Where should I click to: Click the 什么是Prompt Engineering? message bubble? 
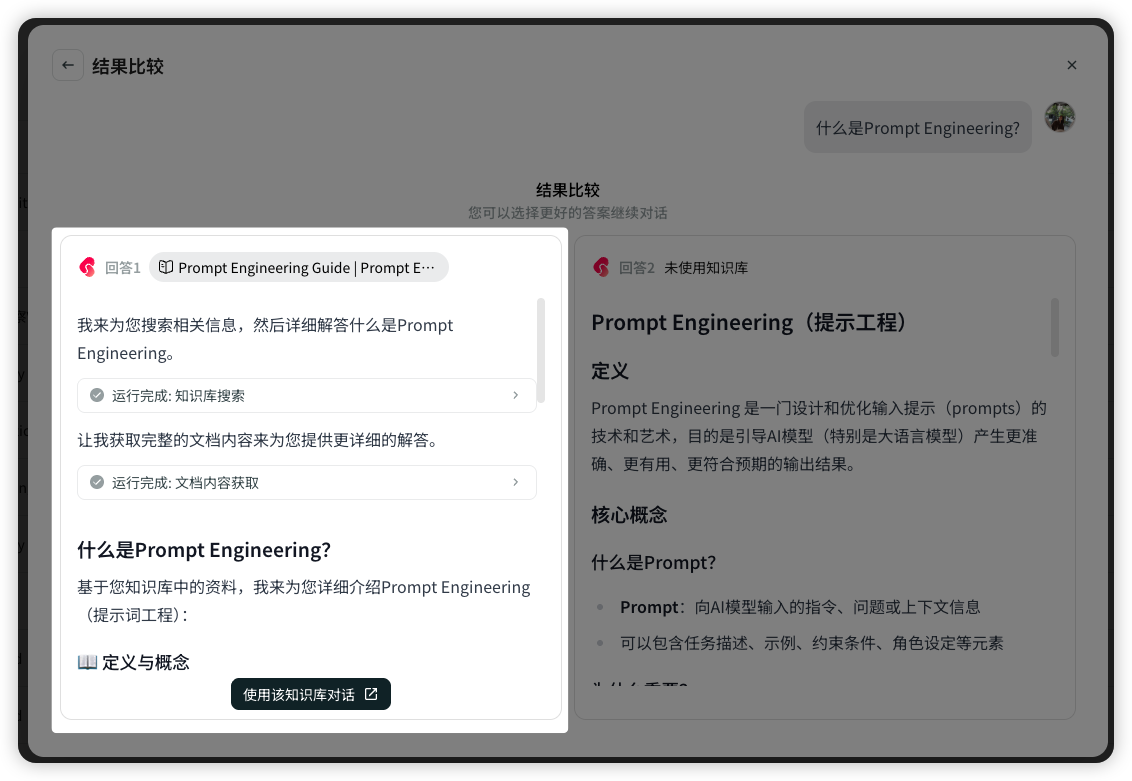917,128
